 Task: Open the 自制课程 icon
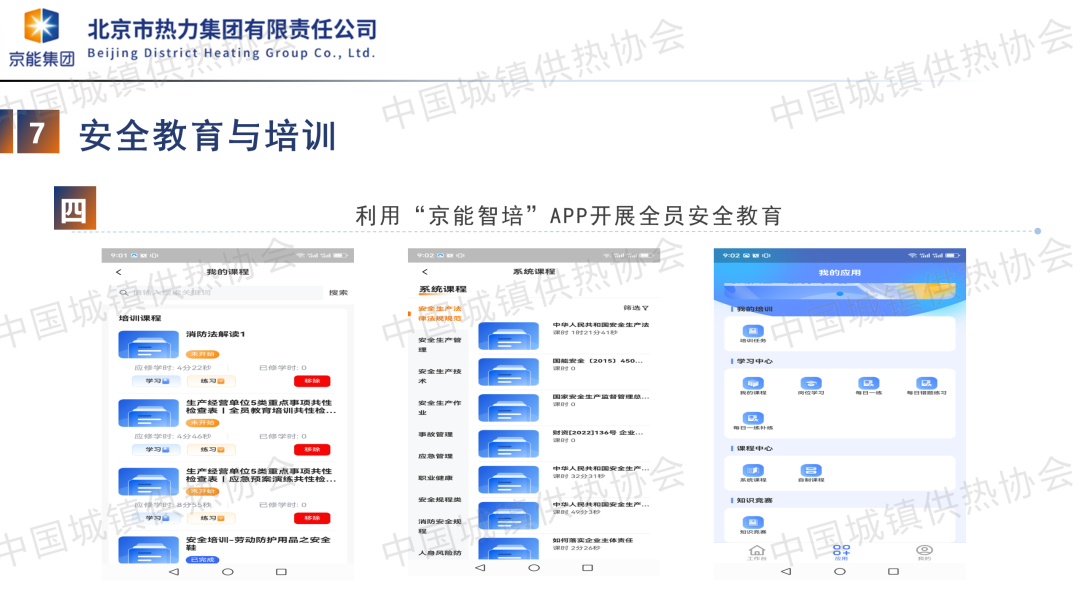(811, 472)
